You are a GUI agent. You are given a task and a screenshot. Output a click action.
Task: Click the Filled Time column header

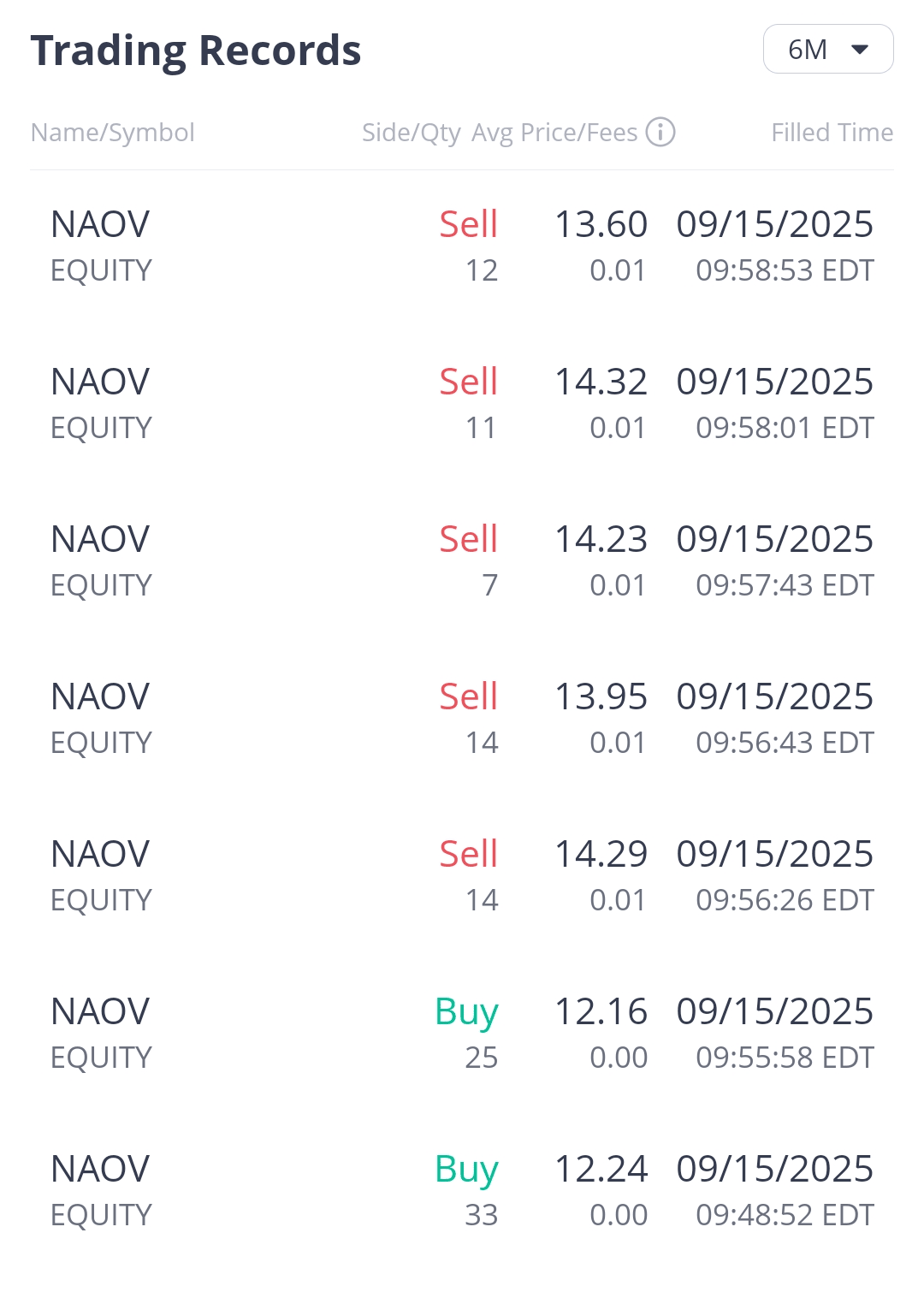point(832,133)
